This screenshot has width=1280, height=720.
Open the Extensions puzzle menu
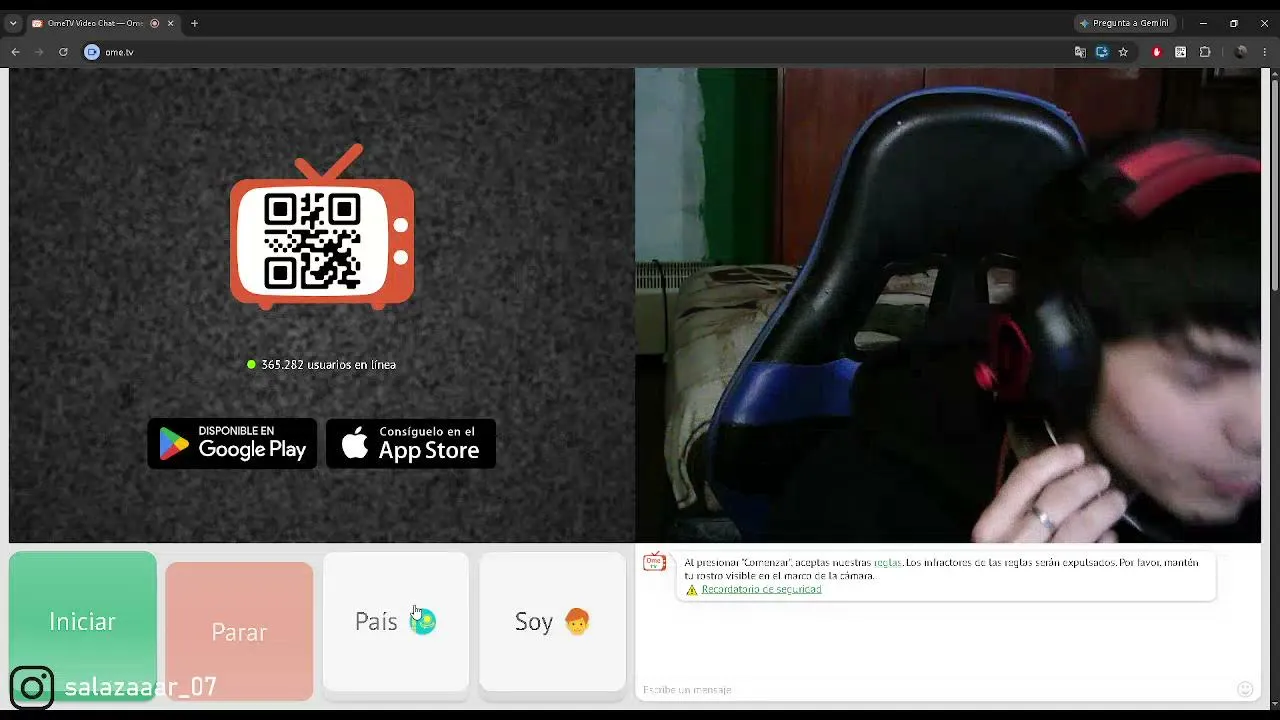coord(1205,52)
